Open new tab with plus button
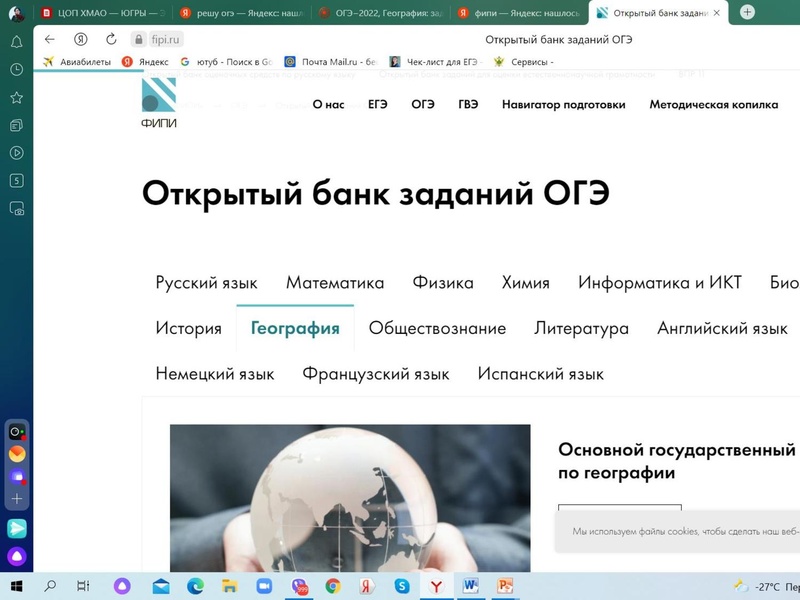Screen dimensions: 800x600 (747, 12)
